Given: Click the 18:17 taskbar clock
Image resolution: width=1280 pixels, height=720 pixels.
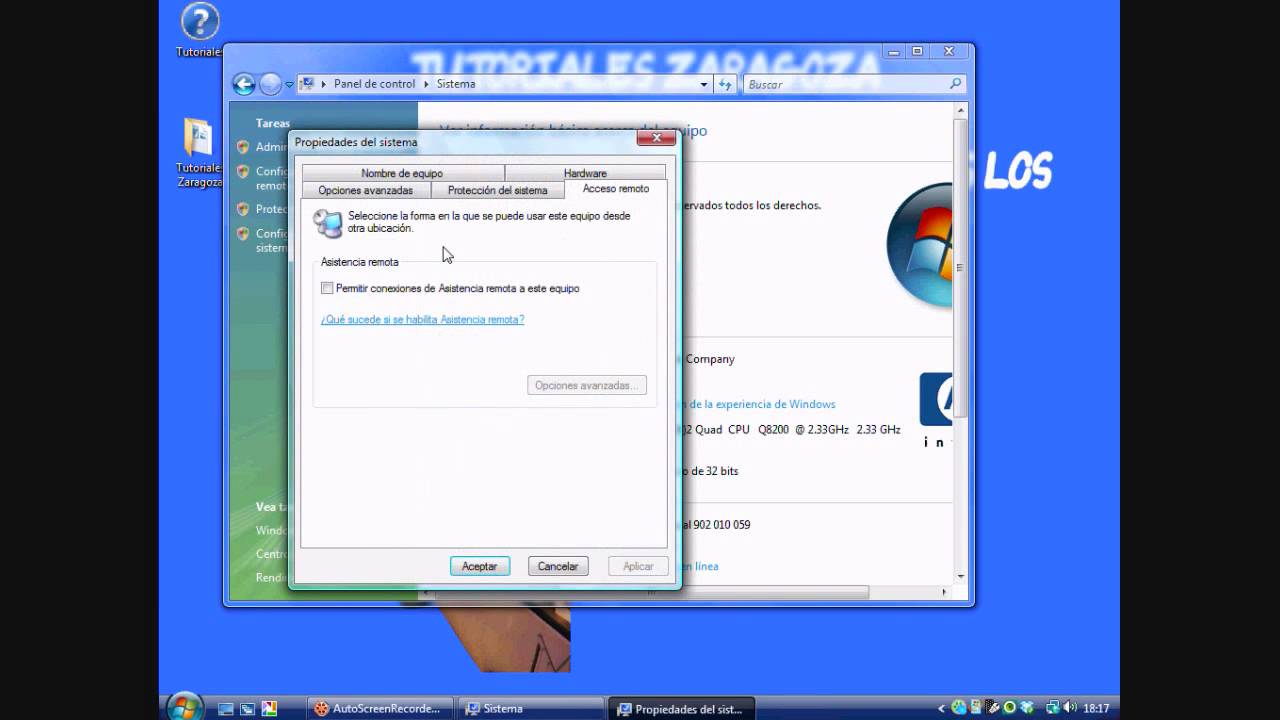Looking at the screenshot, I should click(x=1096, y=708).
